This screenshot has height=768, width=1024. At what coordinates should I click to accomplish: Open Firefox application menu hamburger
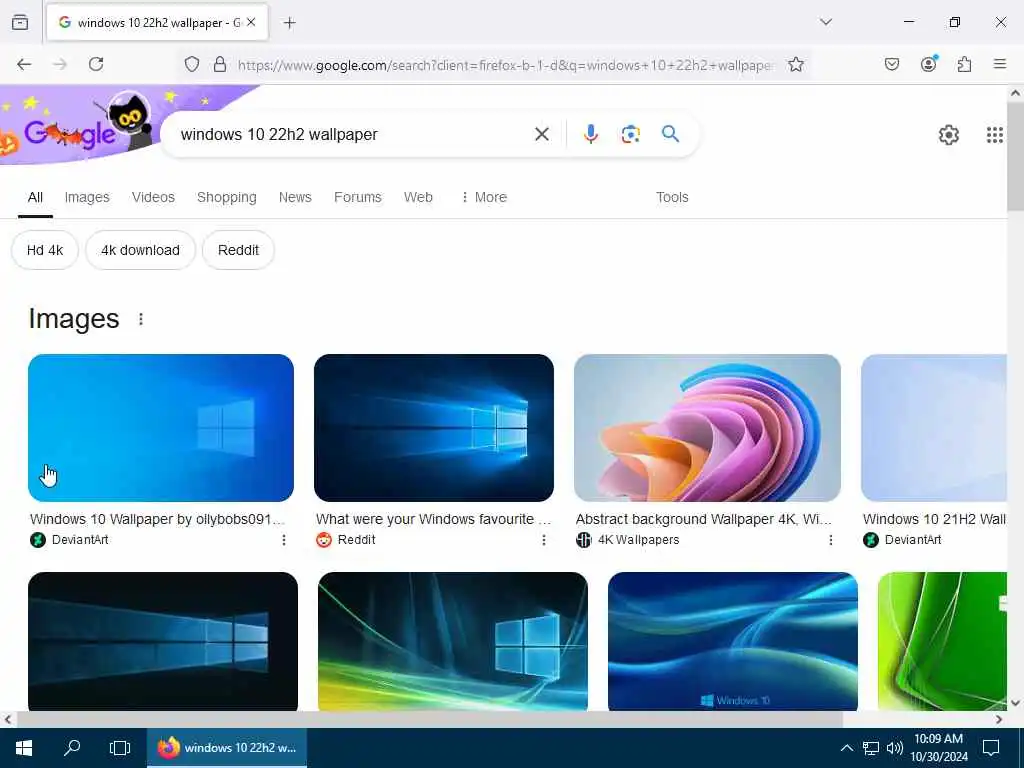coord(1000,64)
